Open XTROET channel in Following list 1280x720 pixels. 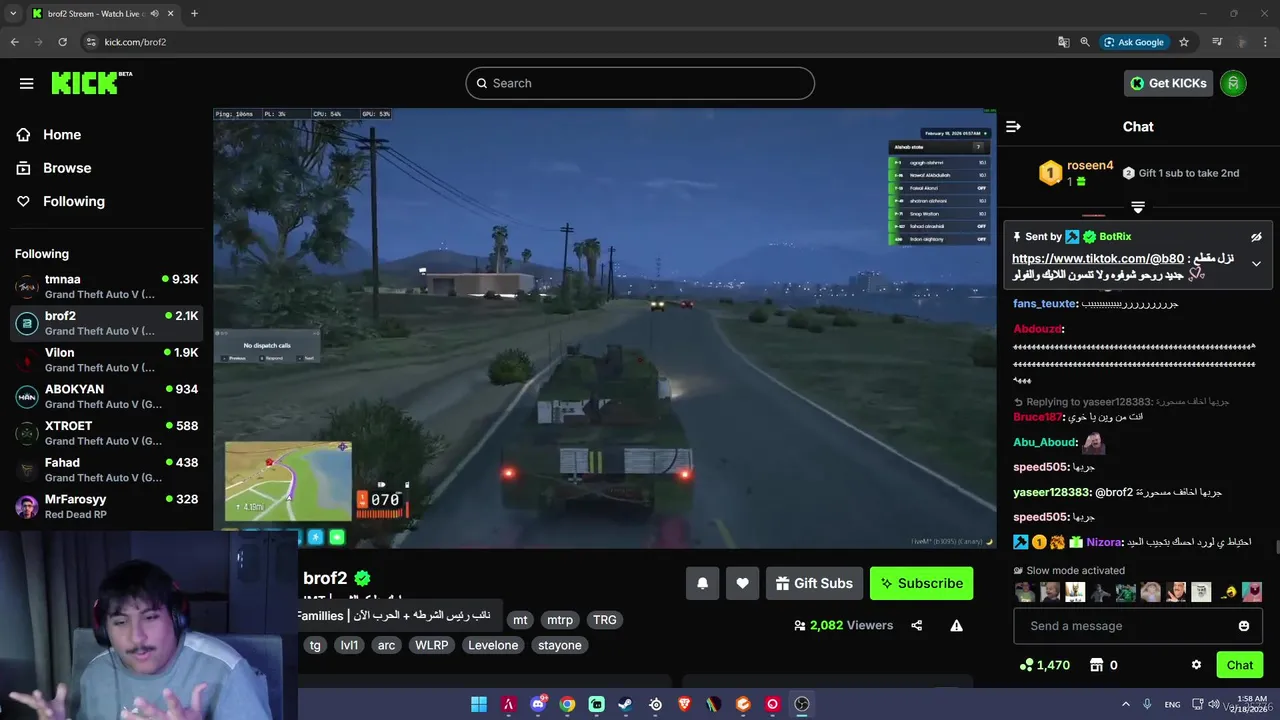[106, 433]
